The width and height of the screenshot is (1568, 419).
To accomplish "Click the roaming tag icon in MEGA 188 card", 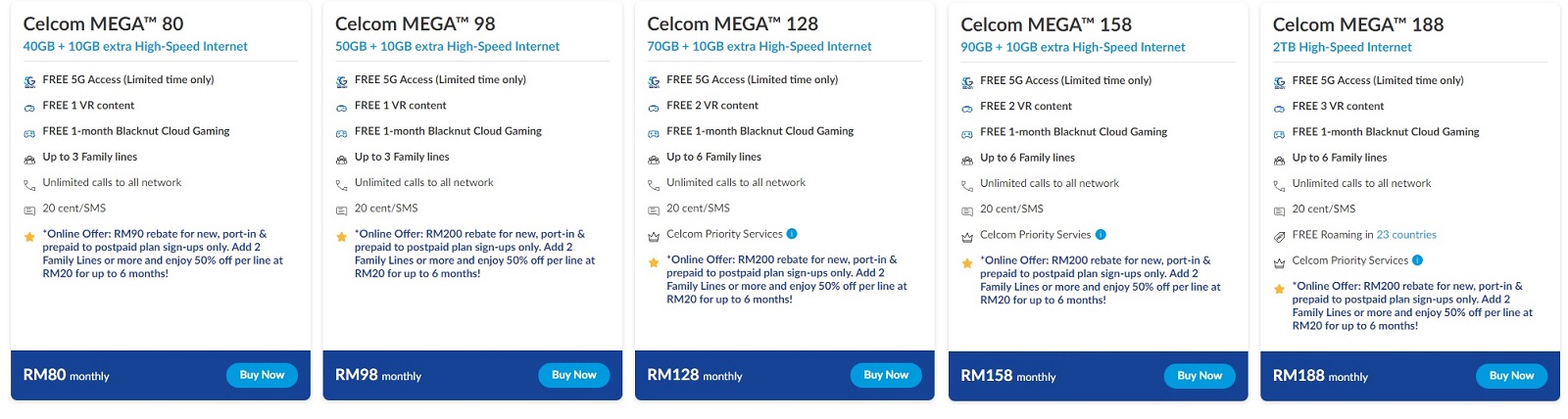I will coord(1279,237).
